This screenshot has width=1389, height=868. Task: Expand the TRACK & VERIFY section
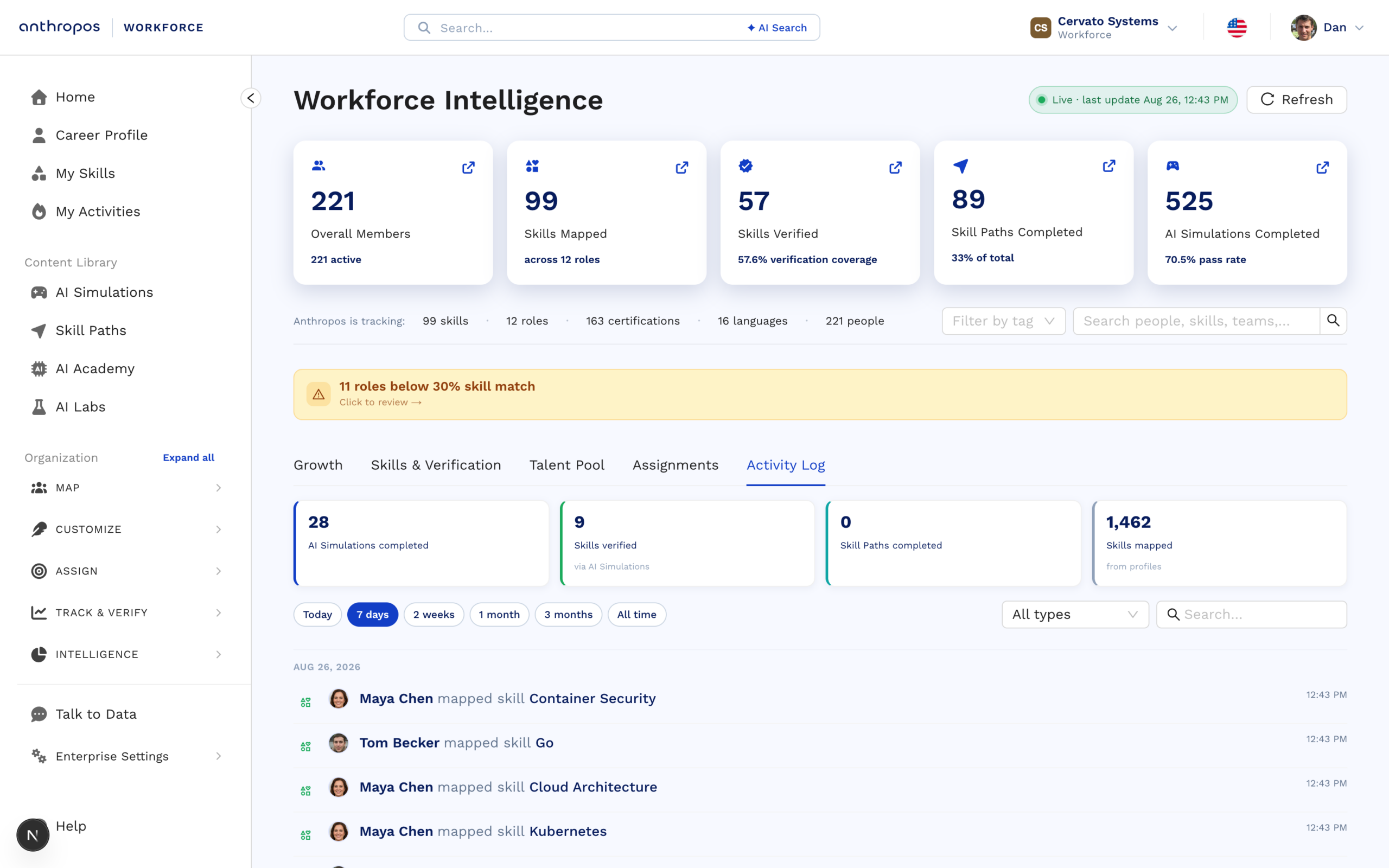tap(126, 612)
